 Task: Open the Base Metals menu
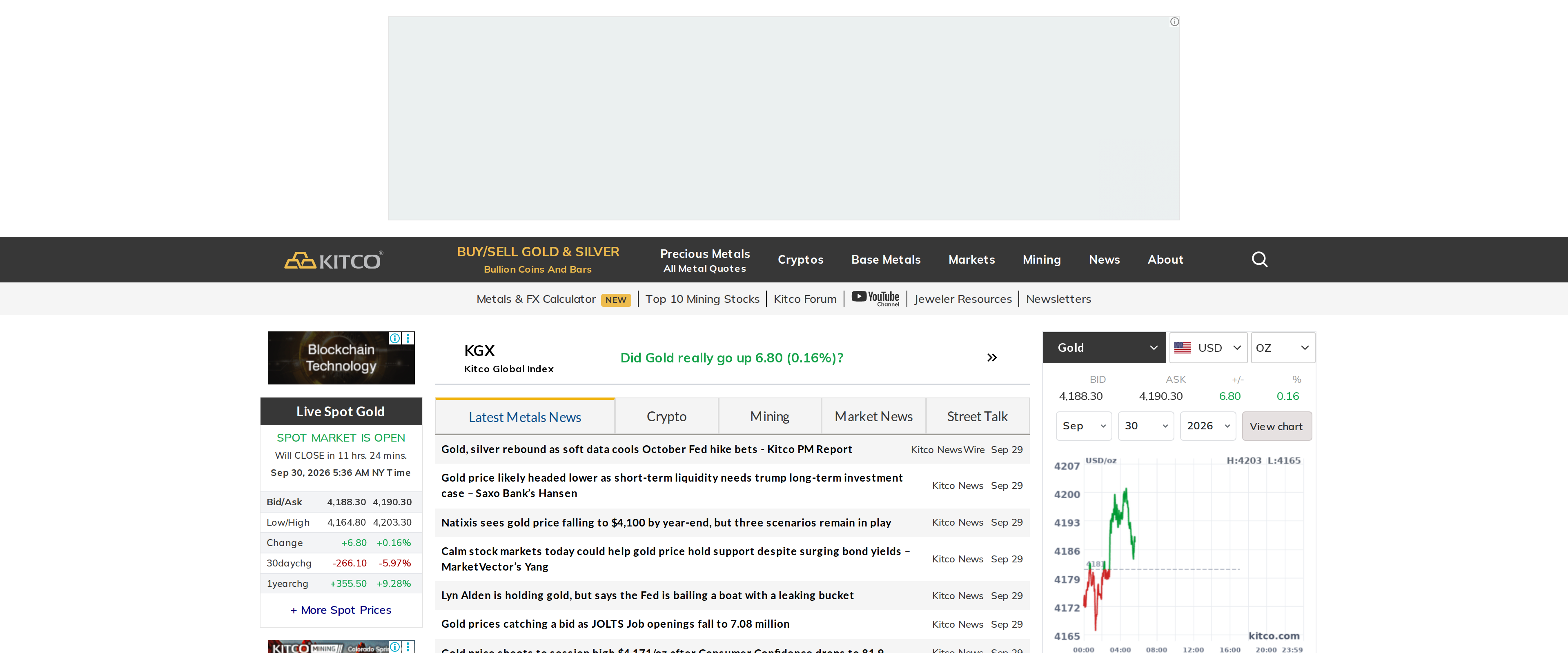886,260
